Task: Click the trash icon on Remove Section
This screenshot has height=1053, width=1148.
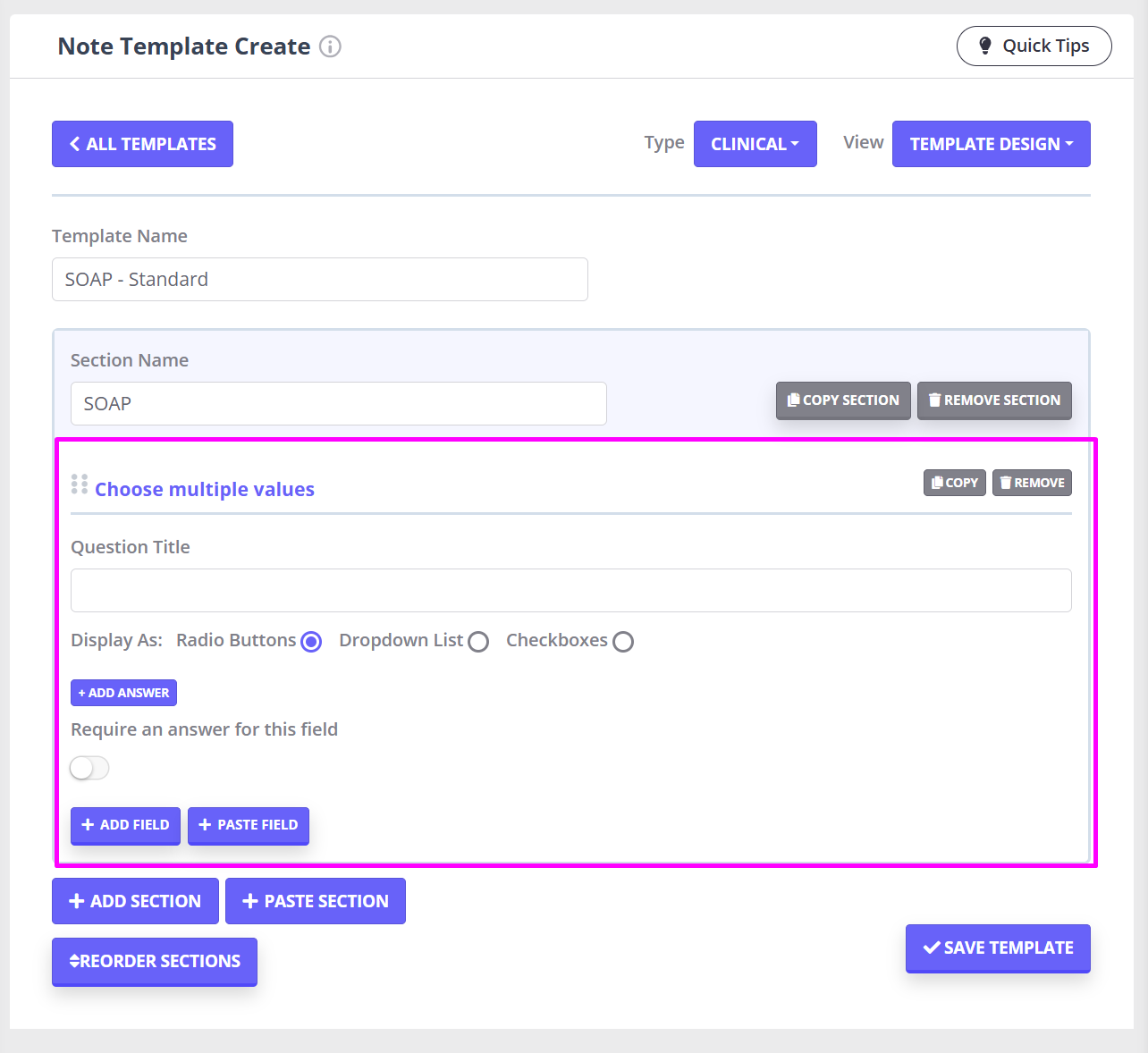Action: pos(935,400)
